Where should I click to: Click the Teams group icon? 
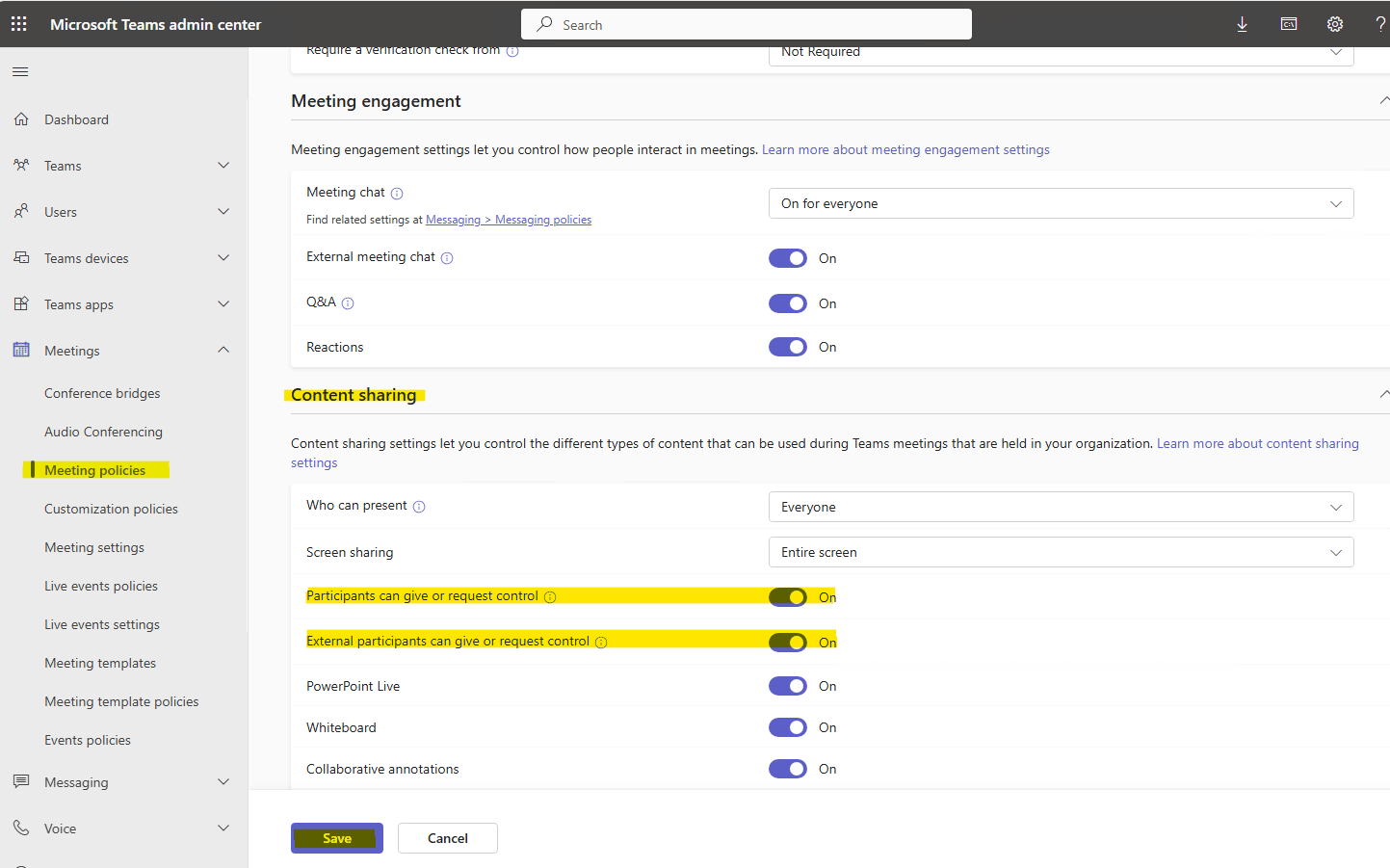[x=21, y=166]
